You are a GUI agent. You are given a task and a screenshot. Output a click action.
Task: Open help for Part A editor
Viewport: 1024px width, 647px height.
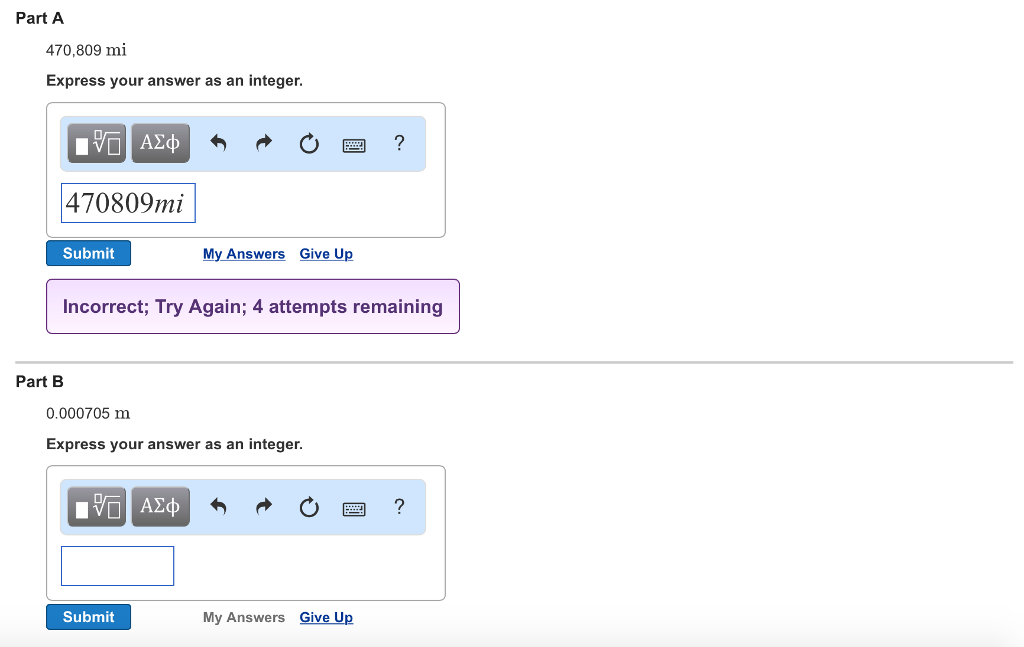400,143
